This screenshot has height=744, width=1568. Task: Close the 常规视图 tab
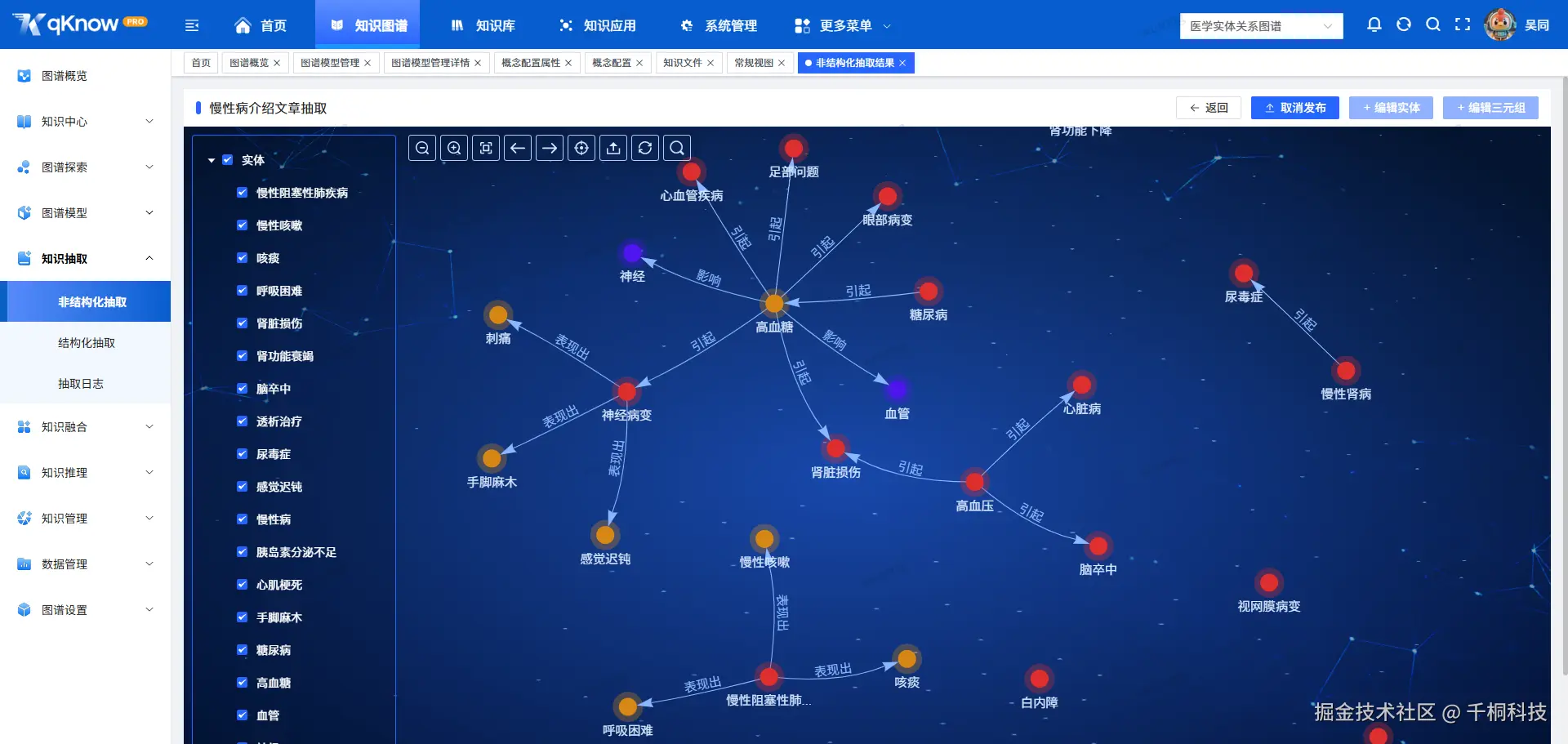(782, 63)
